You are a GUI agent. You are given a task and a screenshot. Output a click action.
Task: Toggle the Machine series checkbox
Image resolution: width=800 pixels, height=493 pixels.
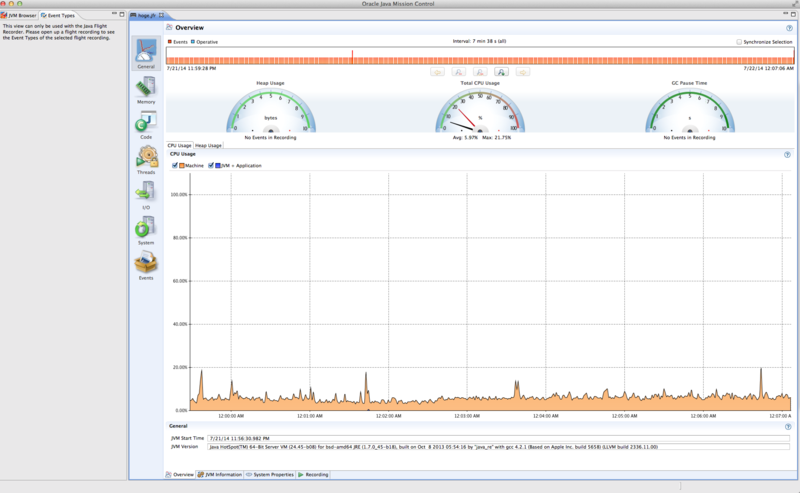175,165
